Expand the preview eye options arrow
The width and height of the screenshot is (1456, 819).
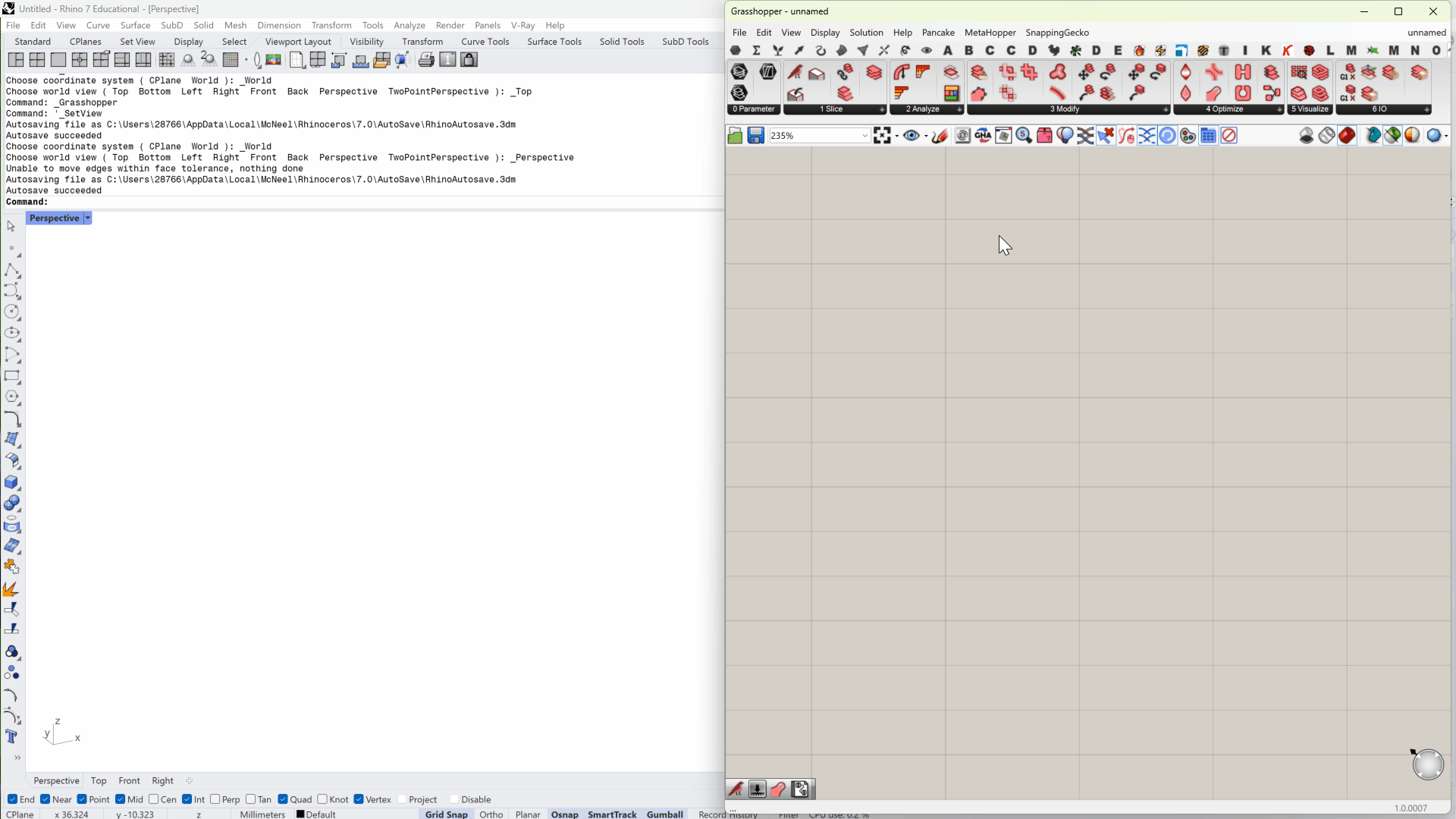[x=926, y=136]
